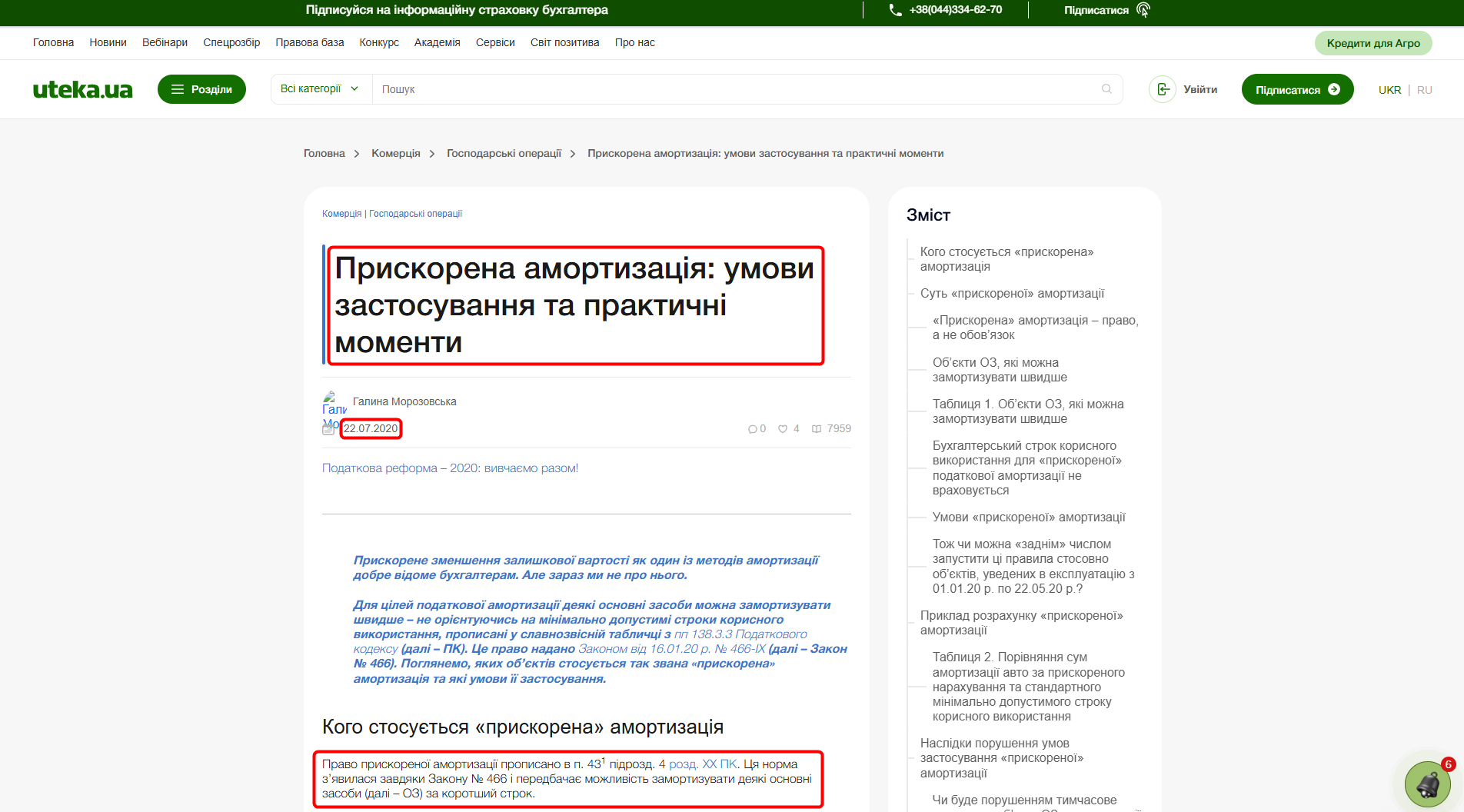Viewport: 1464px width, 812px height.
Task: Click the views counter icon showing 7959
Action: tap(817, 428)
